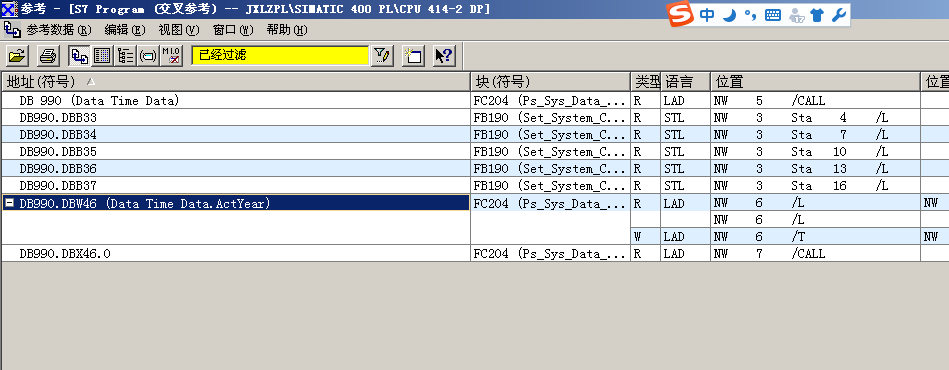Open the filter settings funnel icon

pos(381,56)
